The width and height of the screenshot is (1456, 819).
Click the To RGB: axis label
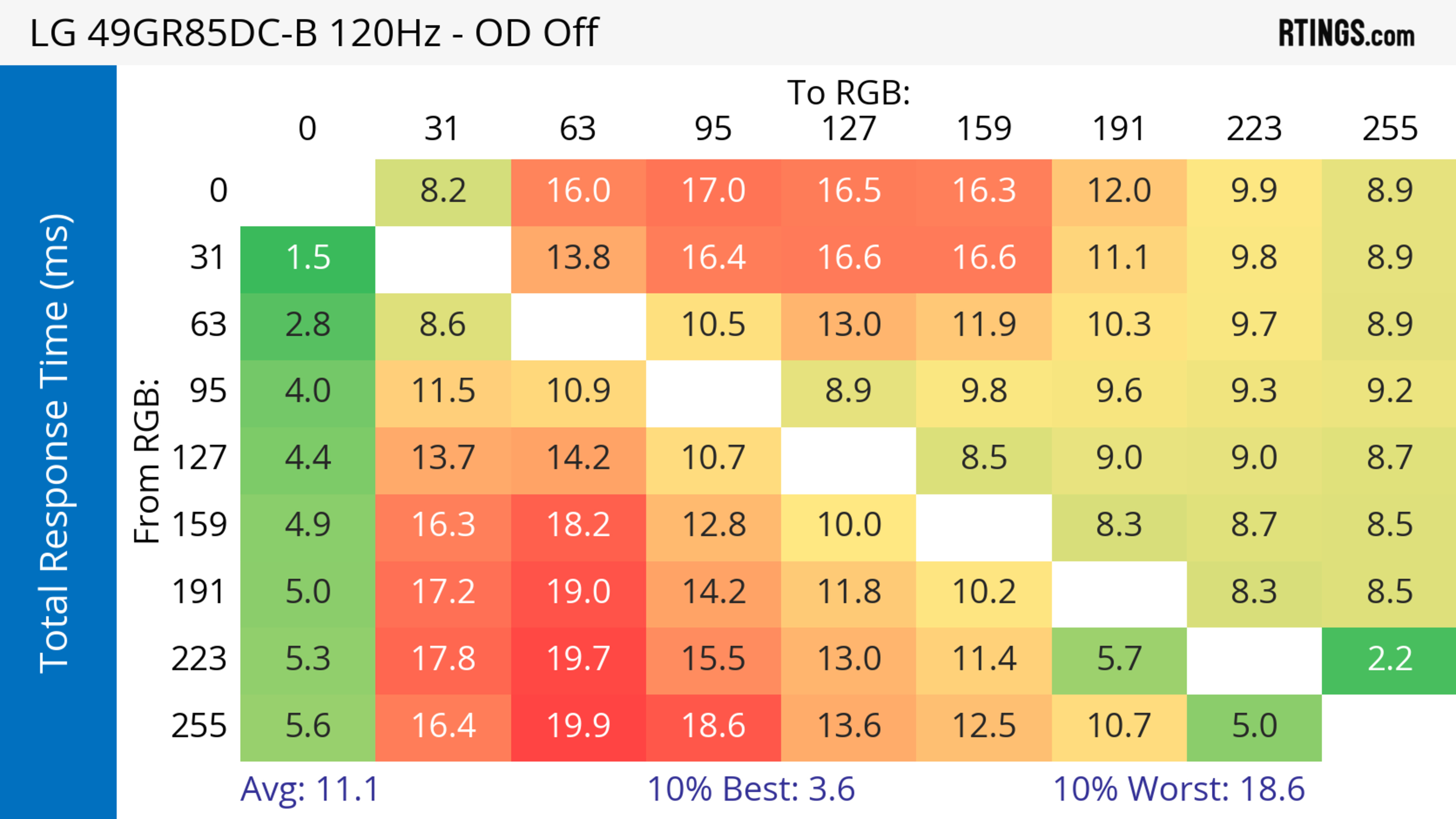(849, 92)
